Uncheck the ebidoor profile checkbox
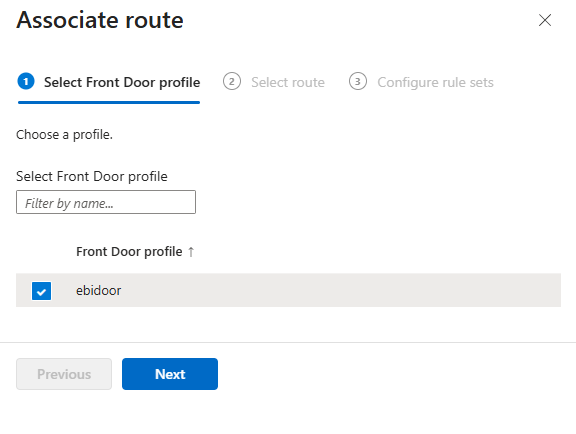 [42, 291]
